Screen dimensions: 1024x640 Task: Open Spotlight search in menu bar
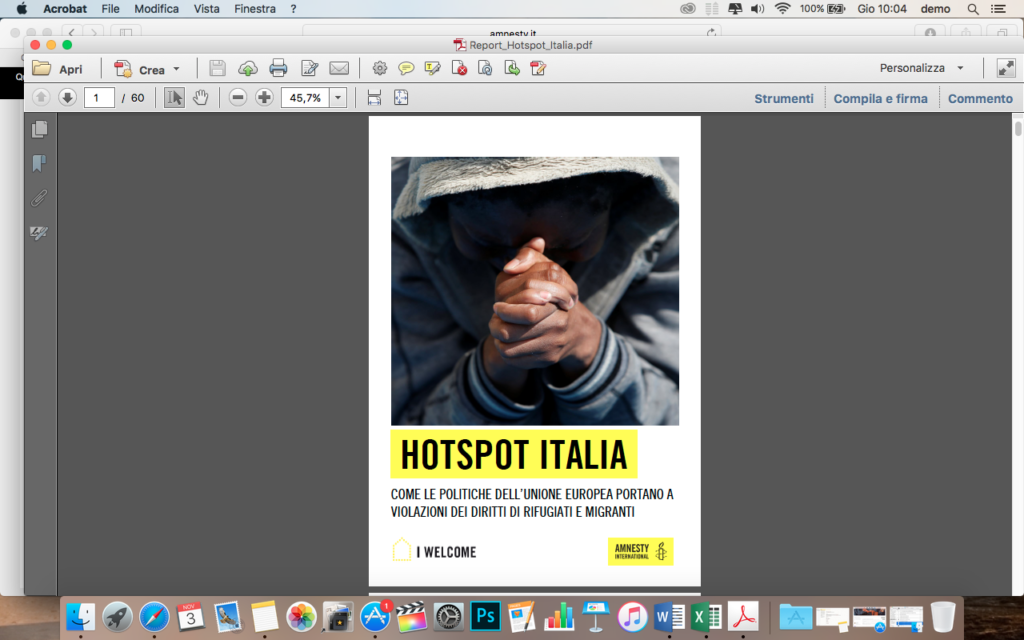pyautogui.click(x=973, y=8)
